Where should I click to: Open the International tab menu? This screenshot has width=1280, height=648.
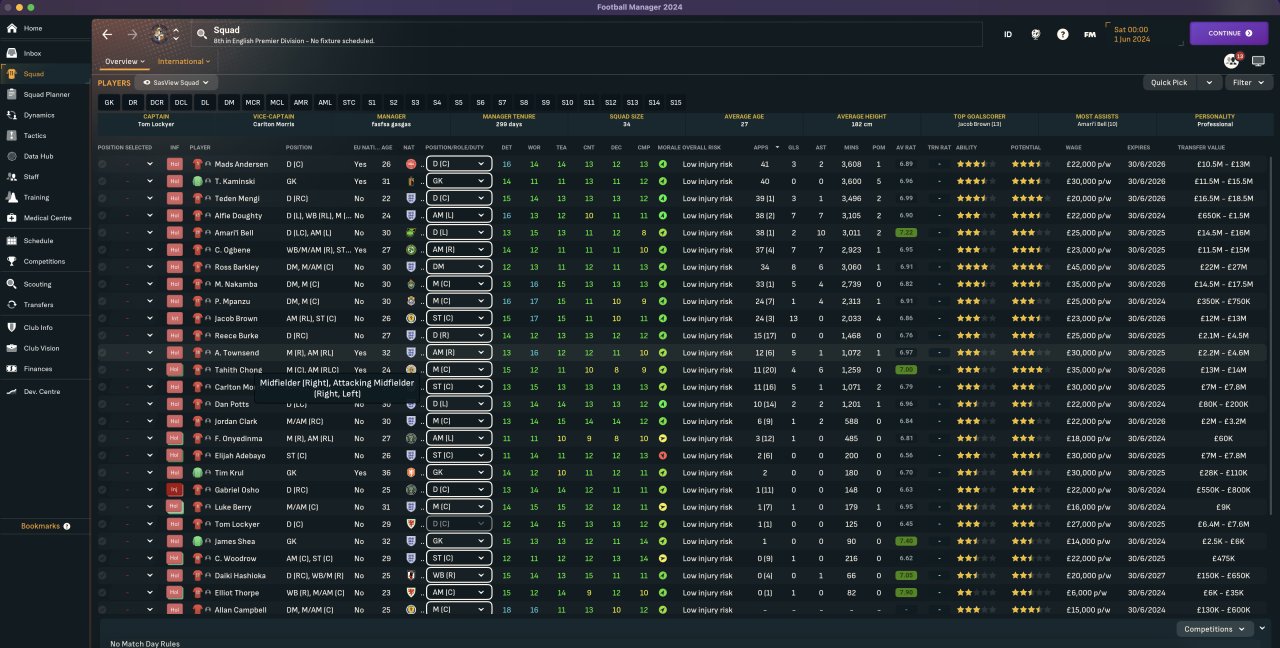tap(184, 62)
